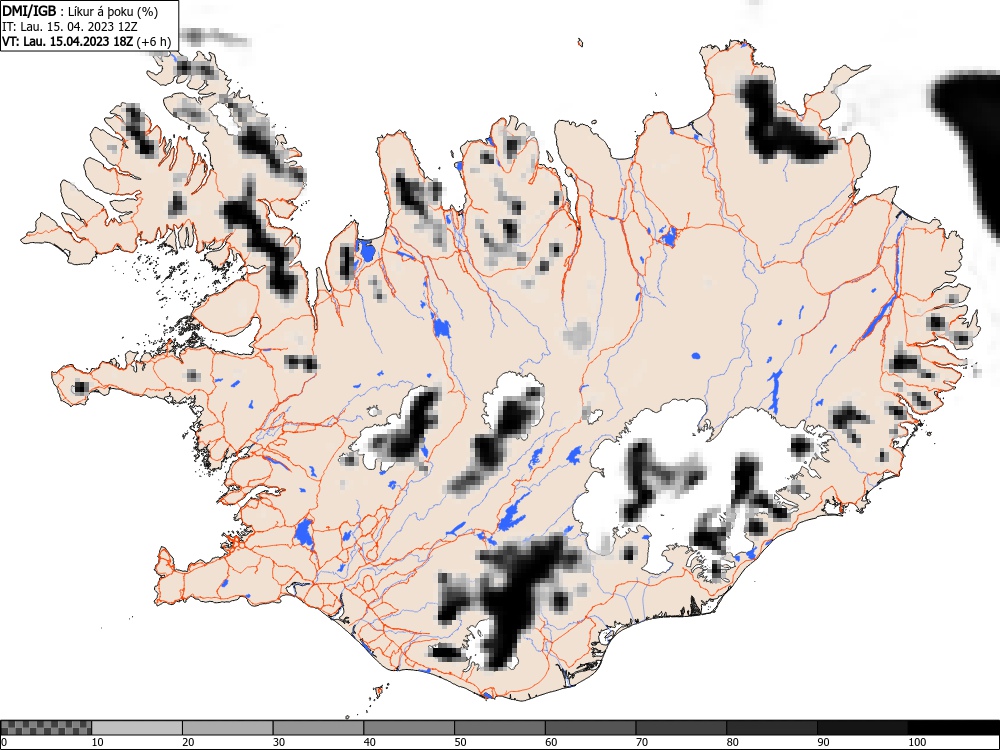Select the 30–40 percent gray swatch

click(x=318, y=728)
